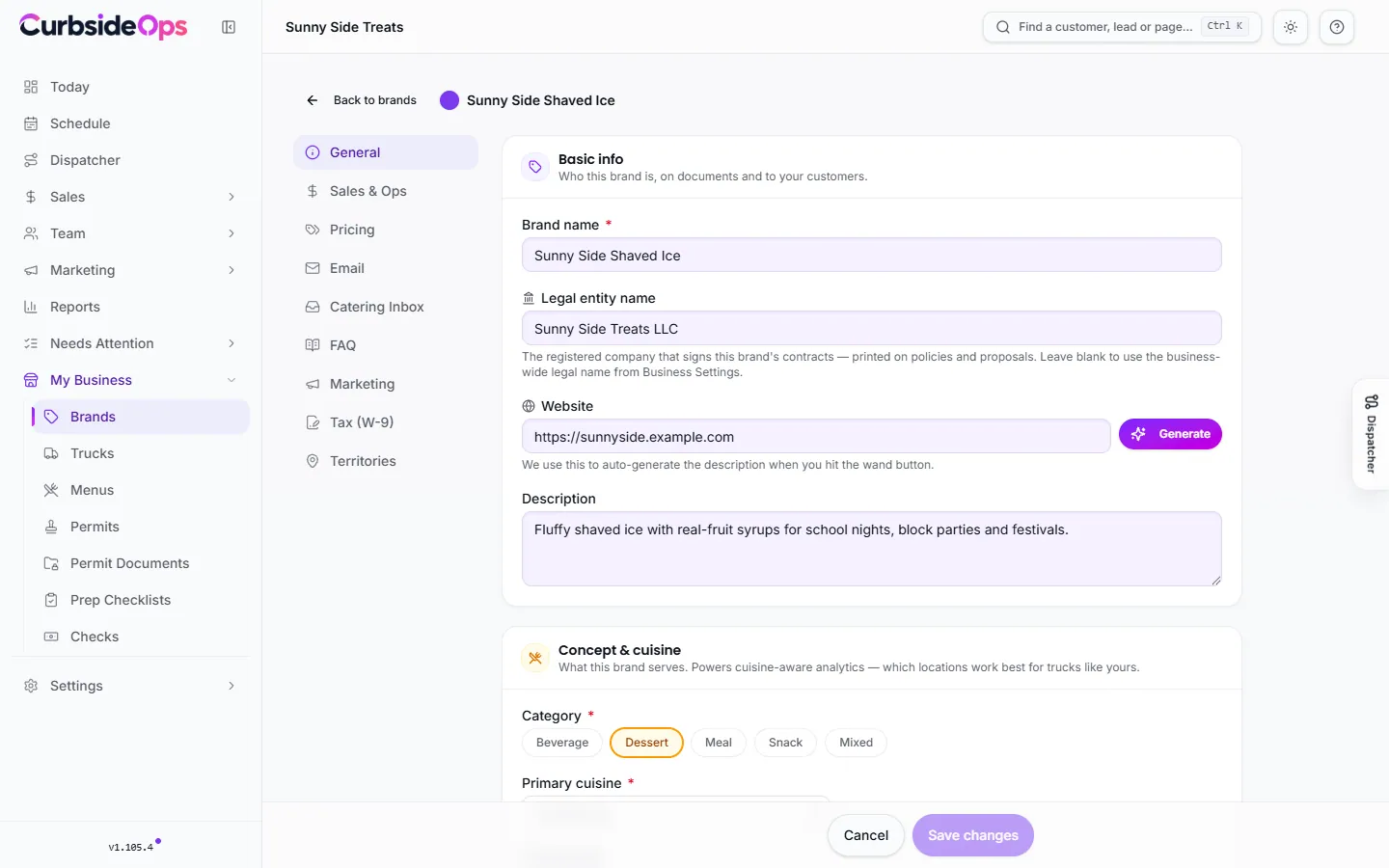Select the Meal category chip
Image resolution: width=1389 pixels, height=868 pixels.
[719, 743]
